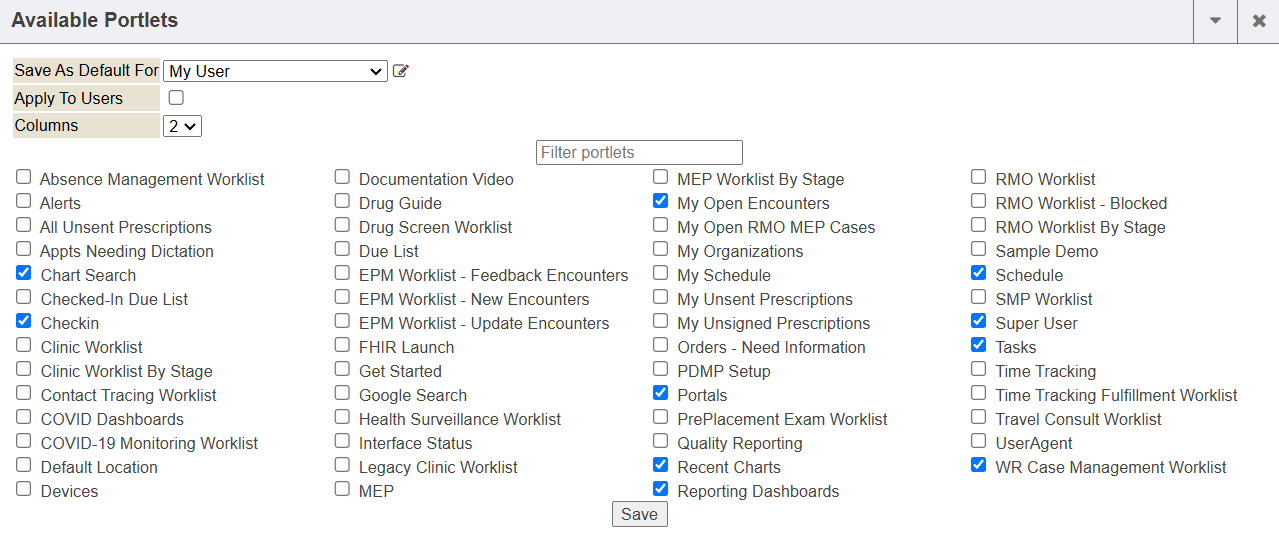Select the FHIR Launch portlet checkbox

(342, 345)
